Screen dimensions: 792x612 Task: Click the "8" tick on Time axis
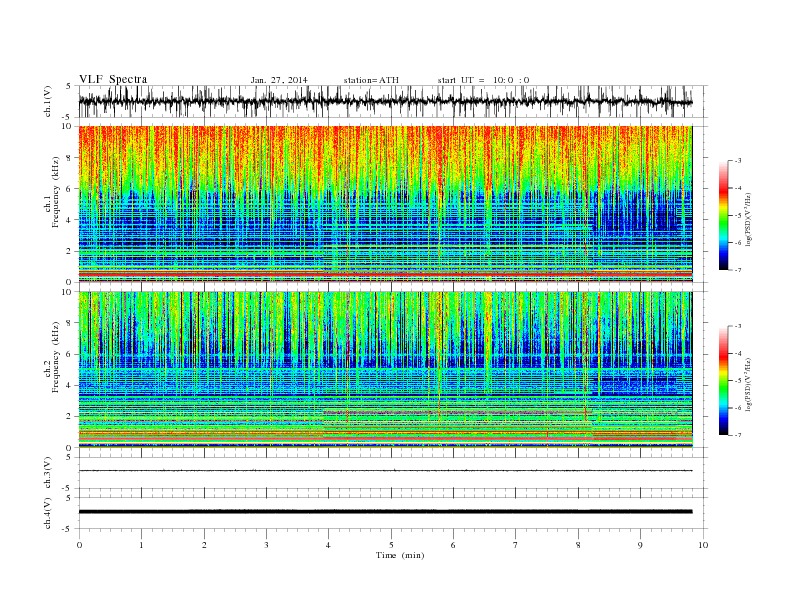[x=578, y=545]
